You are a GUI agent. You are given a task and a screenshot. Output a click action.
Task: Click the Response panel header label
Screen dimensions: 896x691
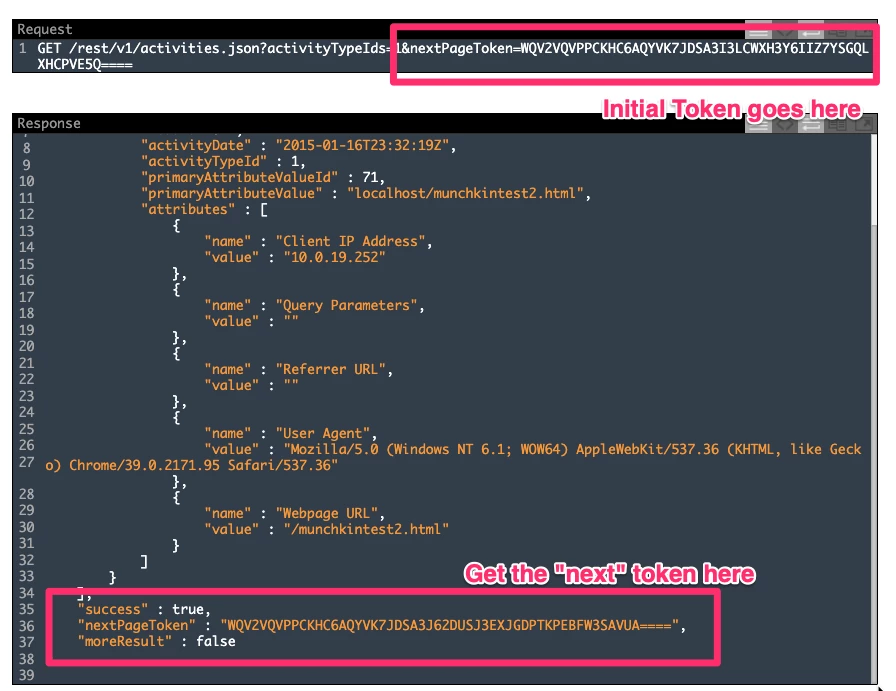pyautogui.click(x=49, y=123)
